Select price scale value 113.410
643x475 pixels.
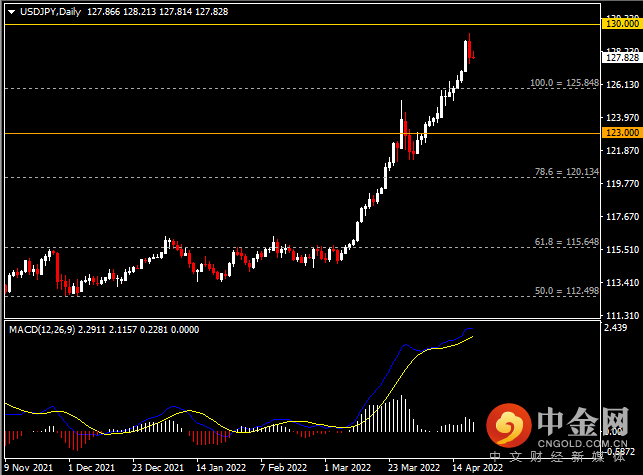pos(622,283)
